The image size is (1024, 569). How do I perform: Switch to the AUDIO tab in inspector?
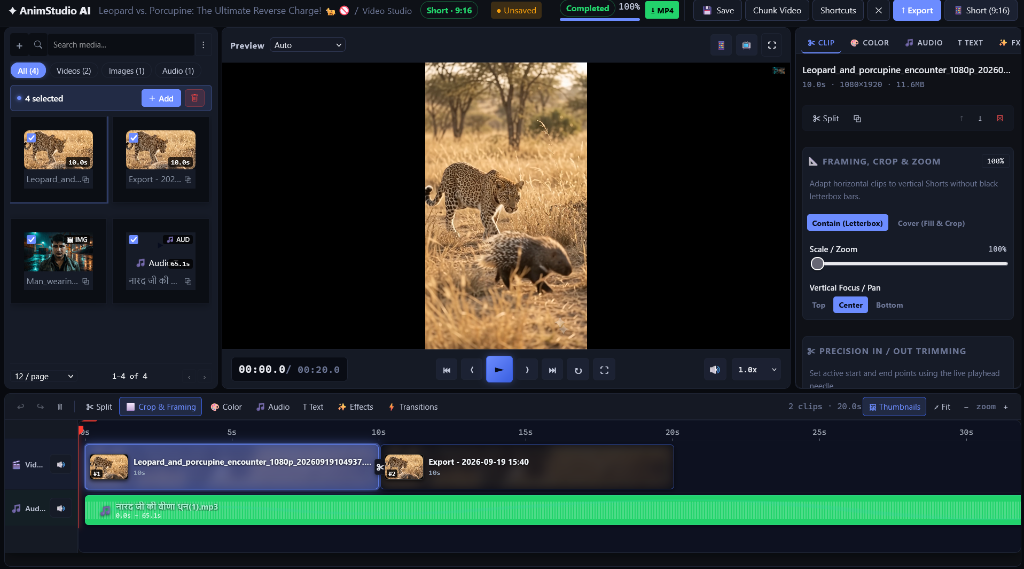[923, 42]
